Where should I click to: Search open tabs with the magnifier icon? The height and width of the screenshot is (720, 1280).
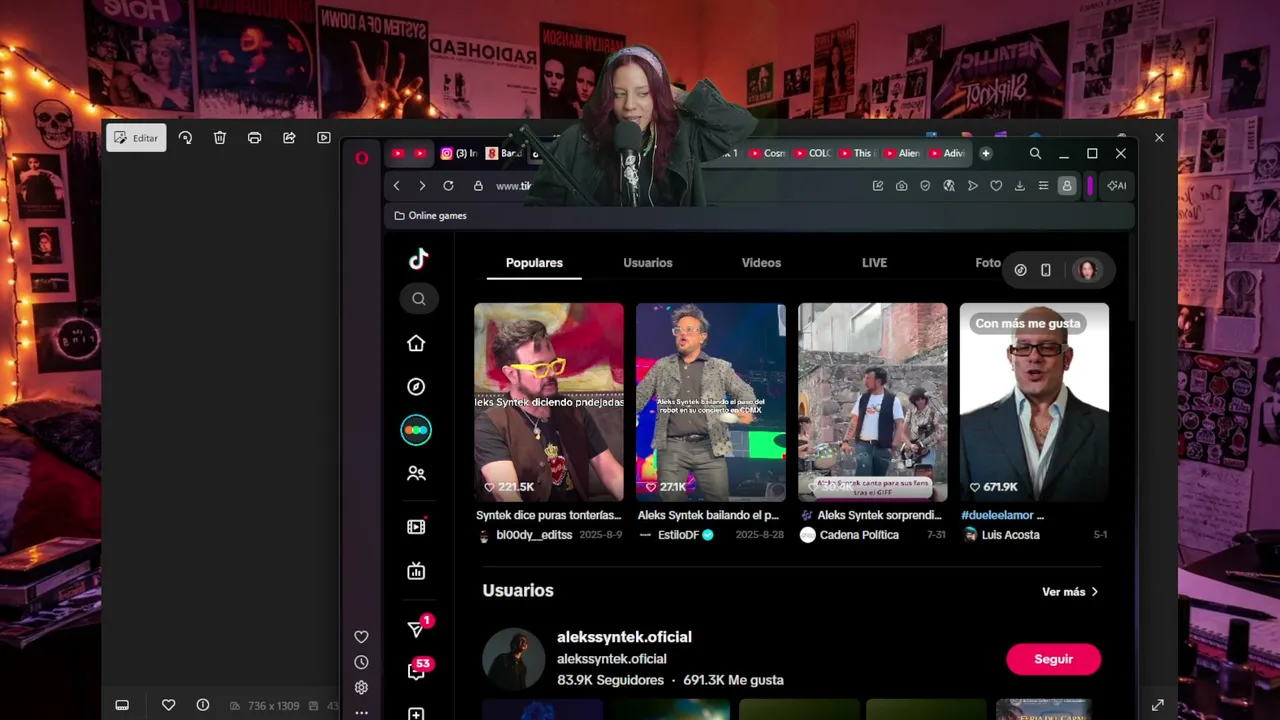[1035, 153]
